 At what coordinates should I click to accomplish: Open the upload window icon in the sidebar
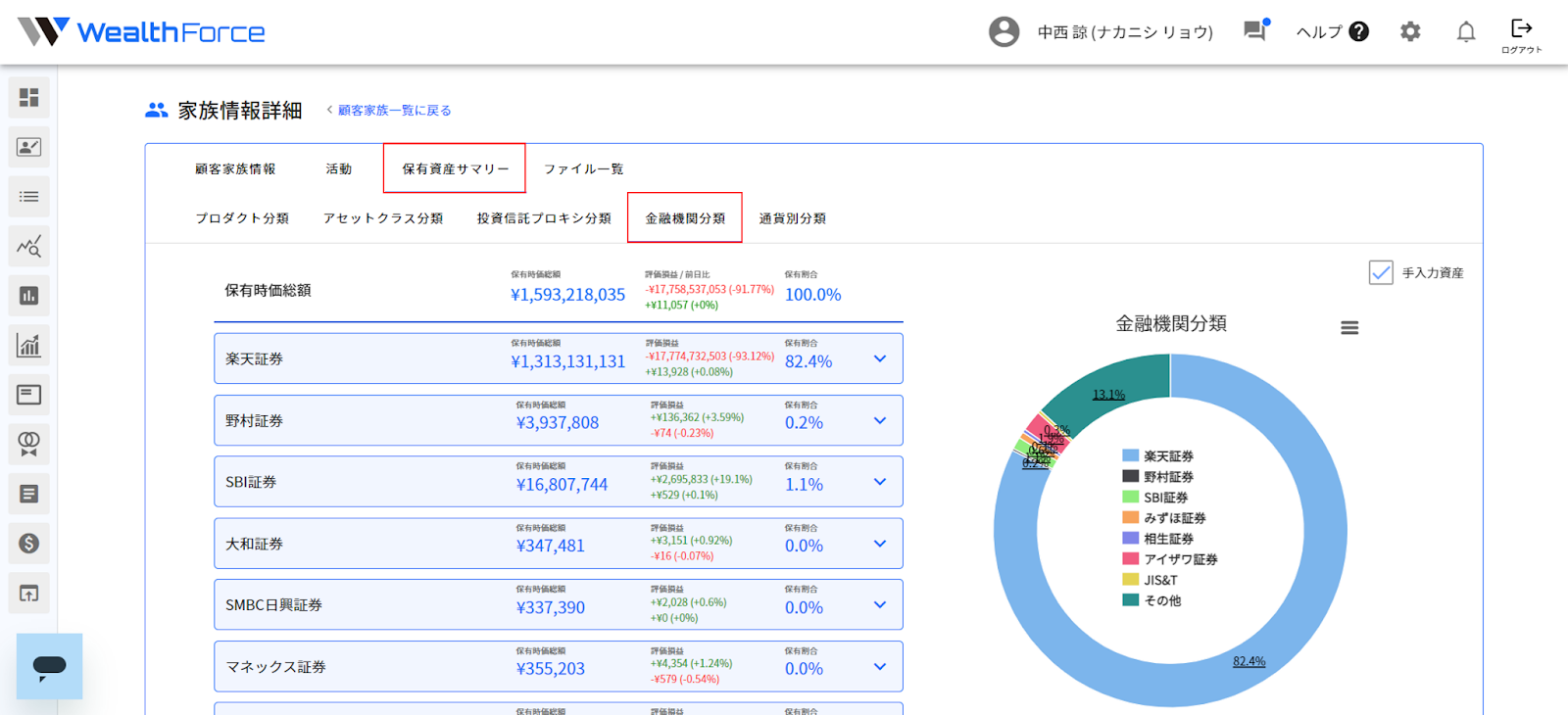(29, 594)
